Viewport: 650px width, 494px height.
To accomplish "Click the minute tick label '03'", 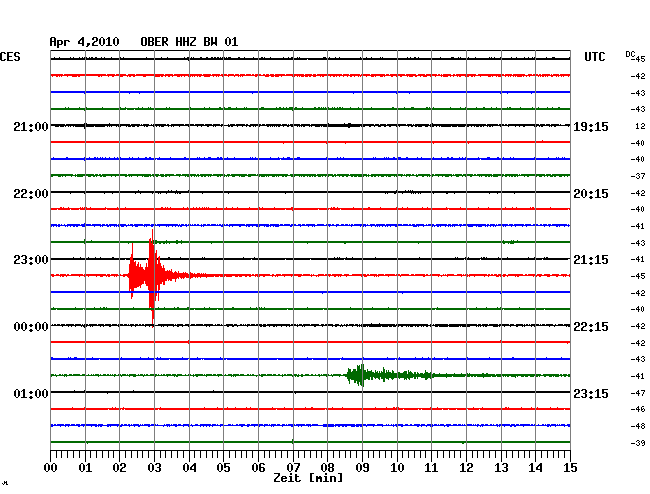I will 154,467.
